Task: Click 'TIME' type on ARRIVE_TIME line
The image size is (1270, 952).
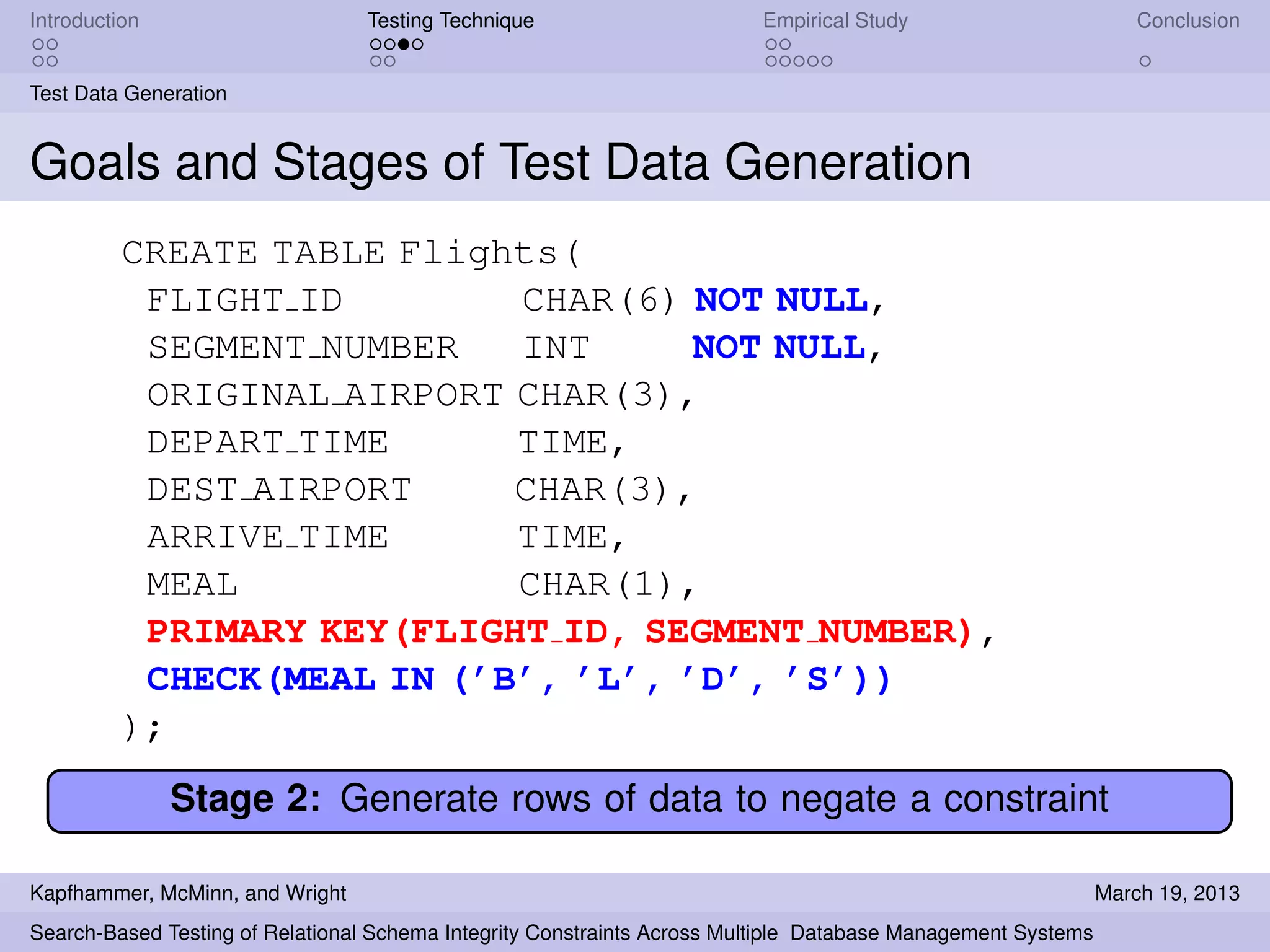Action: tap(563, 537)
